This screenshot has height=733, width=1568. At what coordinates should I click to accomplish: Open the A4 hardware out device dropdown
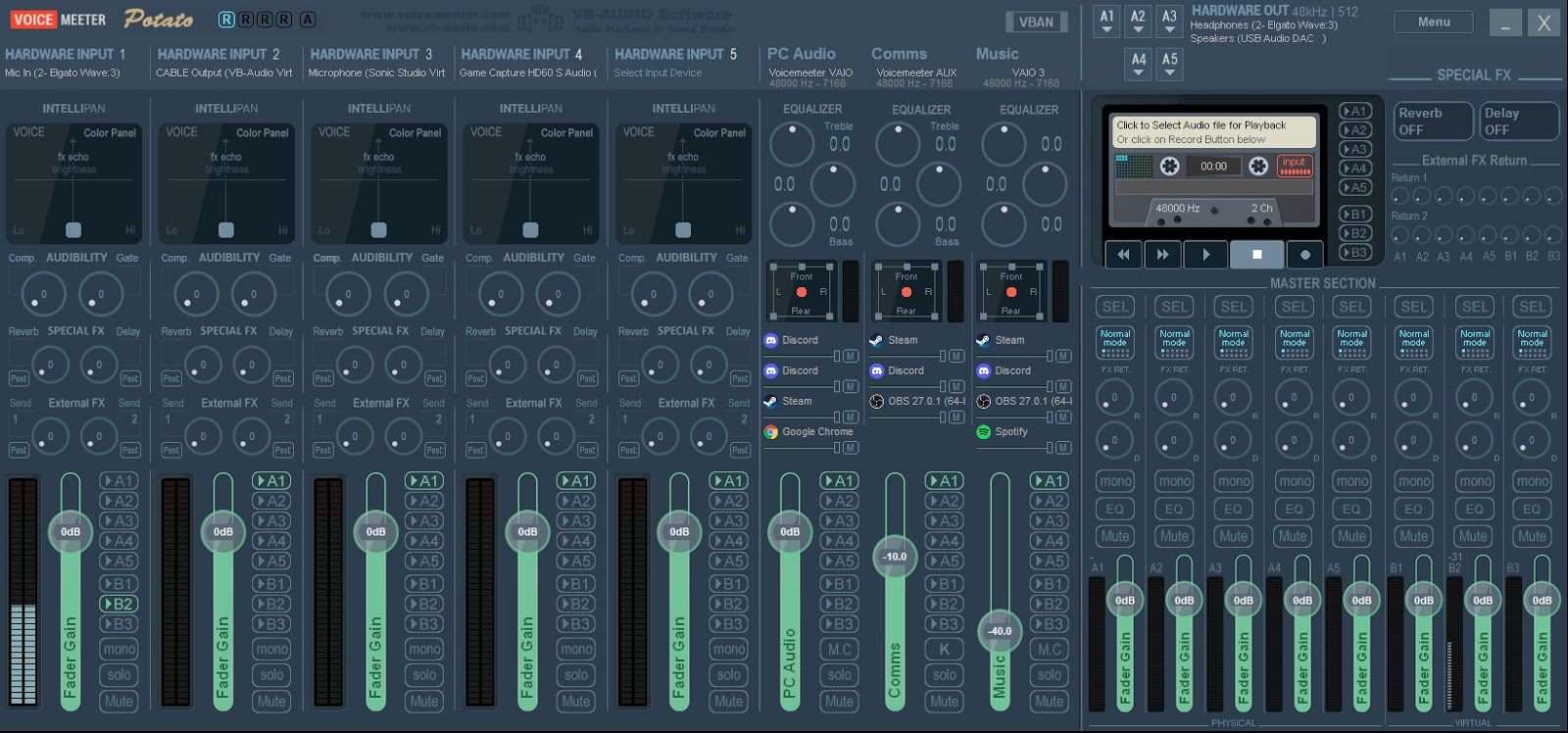pos(1138,65)
